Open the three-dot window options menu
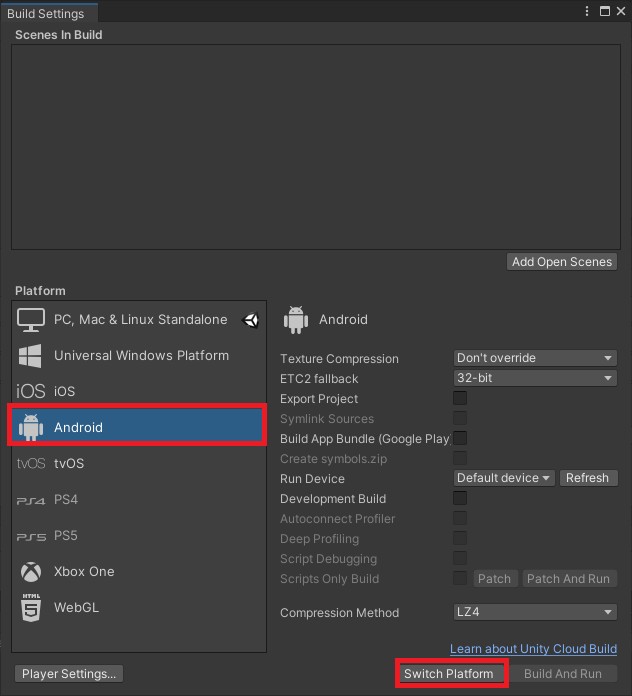Image resolution: width=632 pixels, height=696 pixels. [x=587, y=11]
